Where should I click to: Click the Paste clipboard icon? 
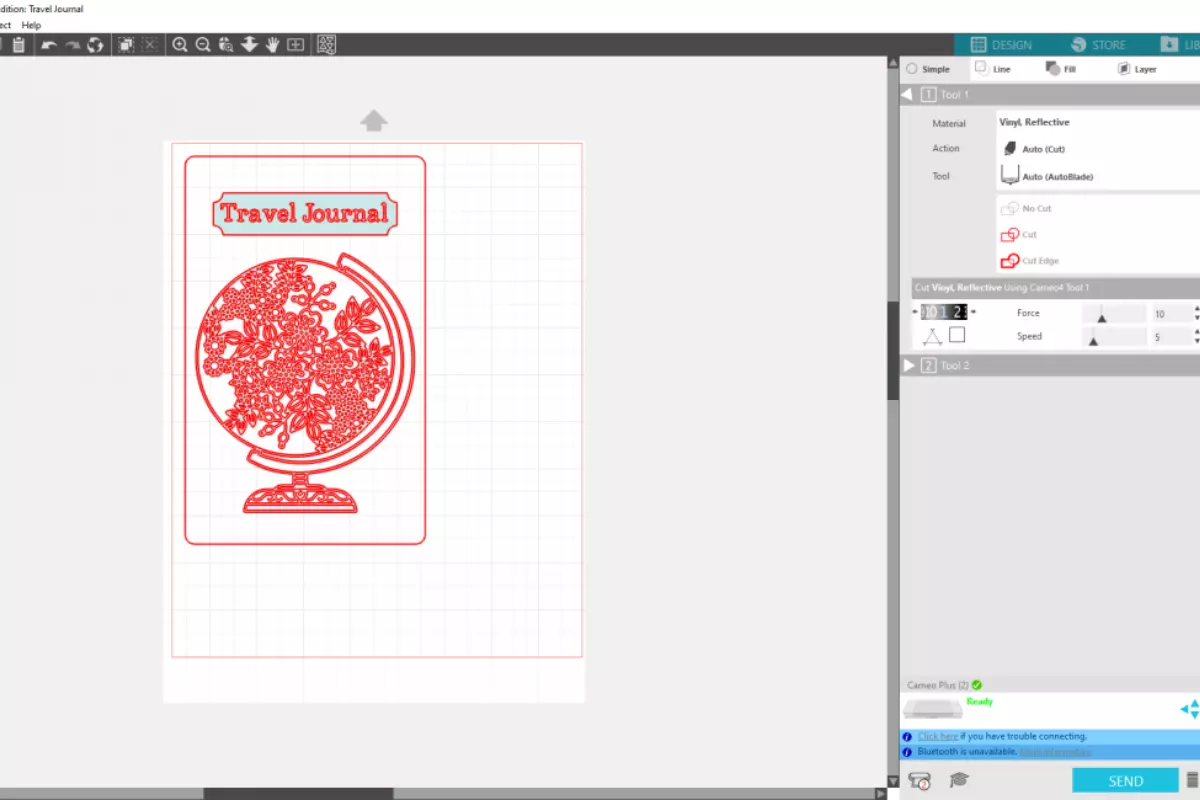[x=18, y=45]
